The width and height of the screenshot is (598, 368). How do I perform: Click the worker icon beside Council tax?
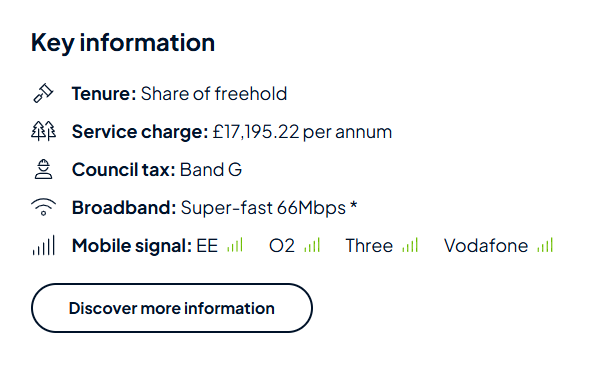(x=43, y=169)
